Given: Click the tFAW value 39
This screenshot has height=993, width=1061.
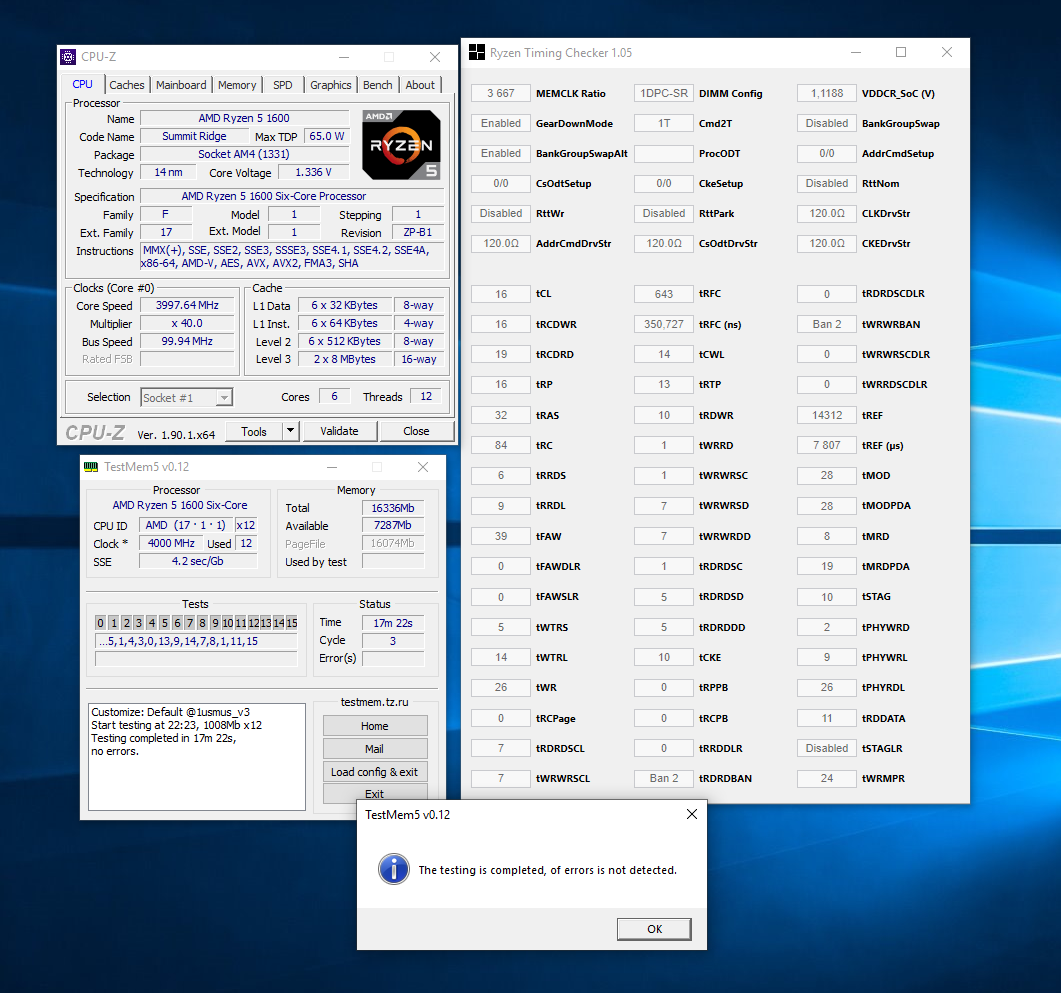Looking at the screenshot, I should (x=501, y=536).
